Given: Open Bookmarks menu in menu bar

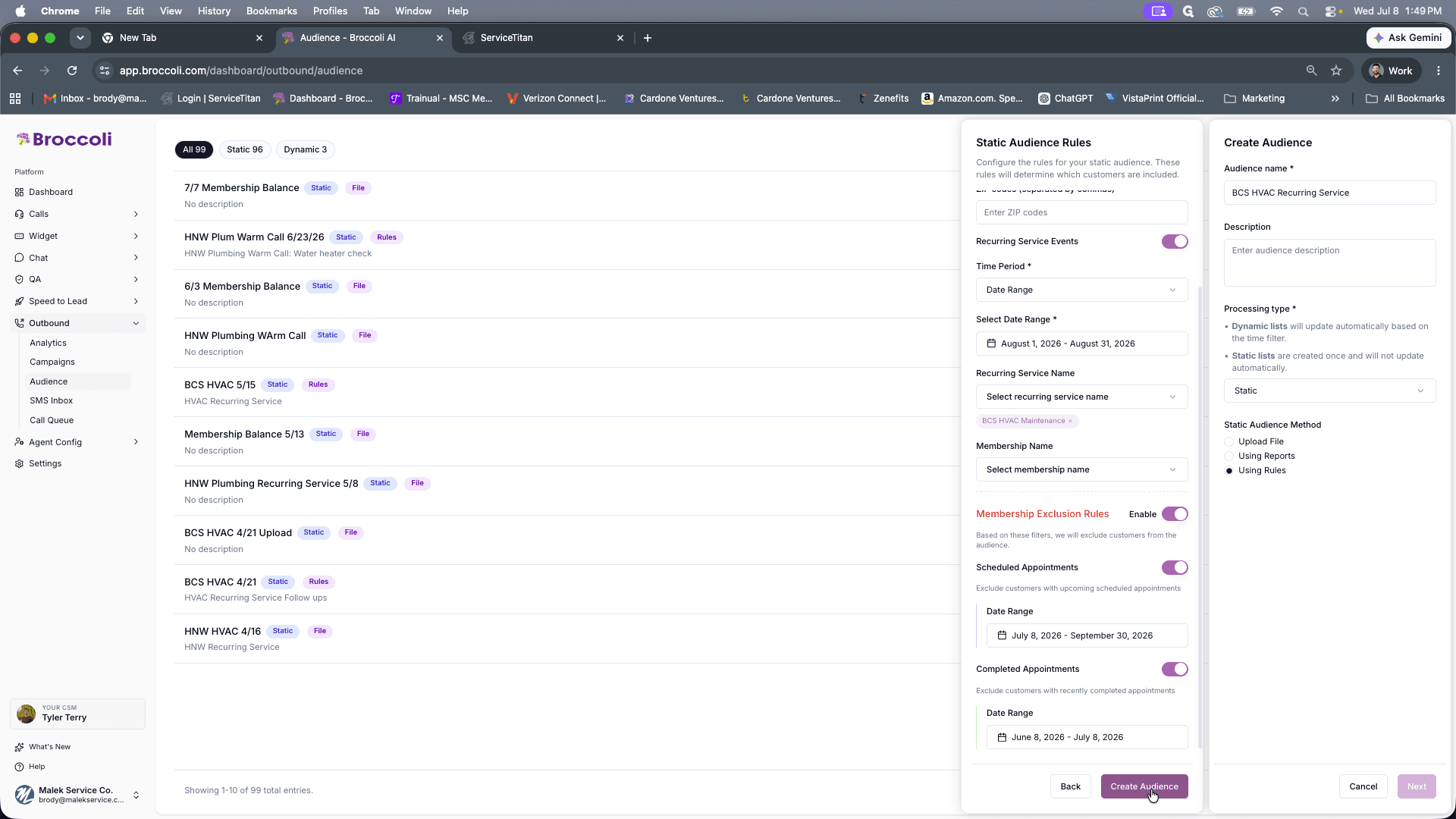Looking at the screenshot, I should coord(271,11).
